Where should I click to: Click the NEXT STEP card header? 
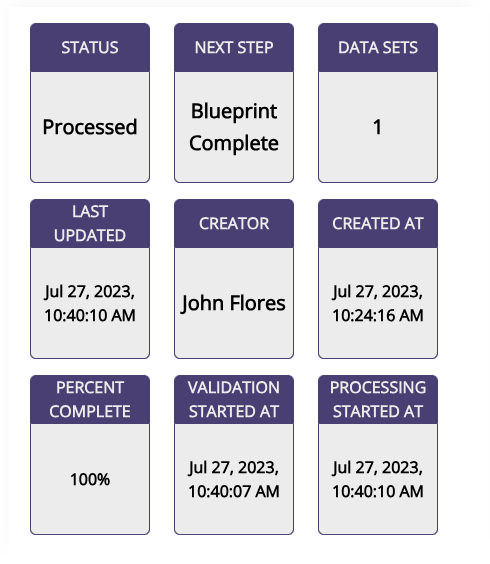tap(234, 48)
